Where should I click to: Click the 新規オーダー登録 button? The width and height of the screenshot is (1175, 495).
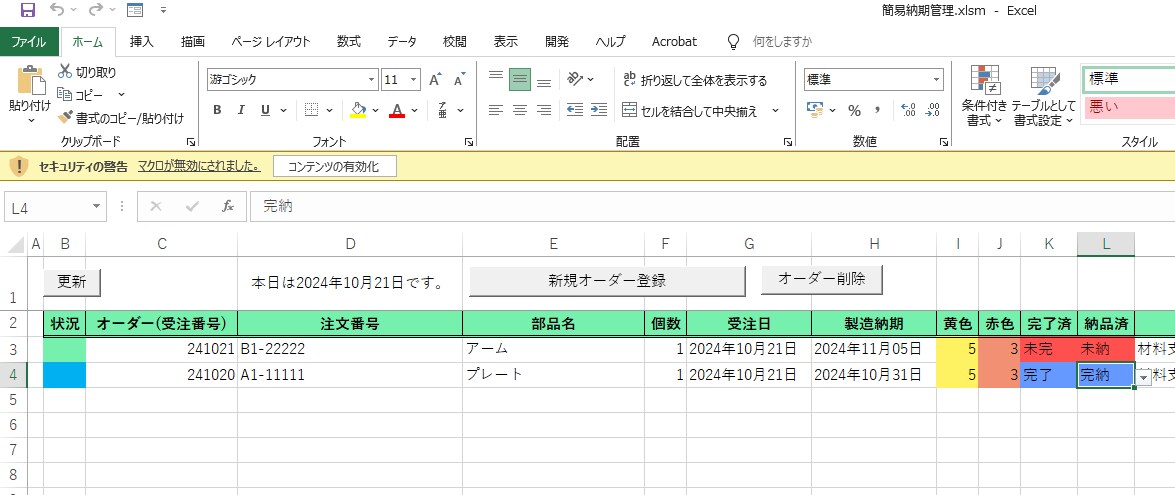pos(607,281)
